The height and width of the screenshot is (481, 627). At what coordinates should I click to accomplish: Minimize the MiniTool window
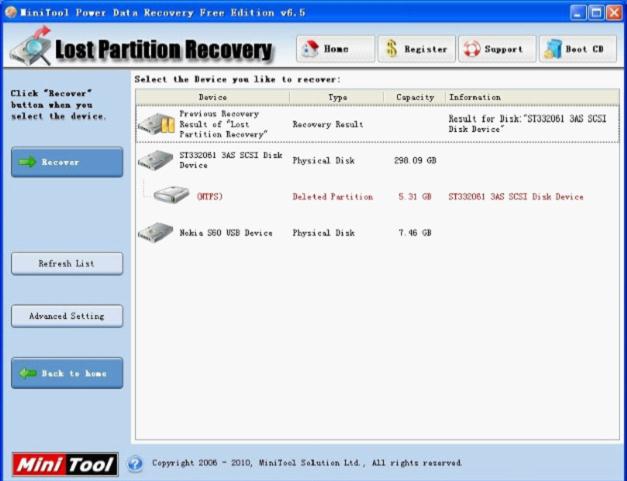[x=578, y=12]
